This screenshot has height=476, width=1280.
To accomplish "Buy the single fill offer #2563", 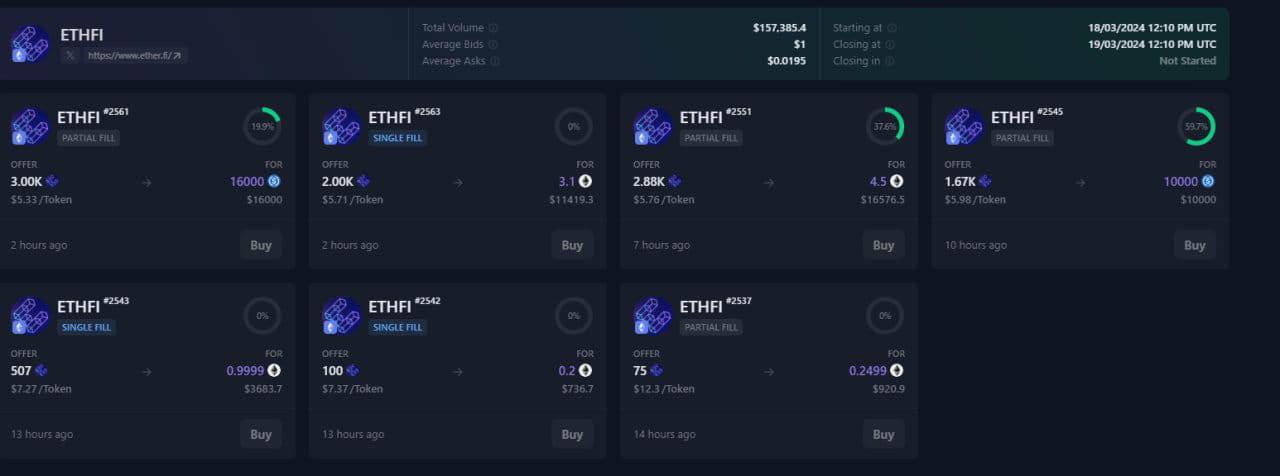I will tap(572, 245).
